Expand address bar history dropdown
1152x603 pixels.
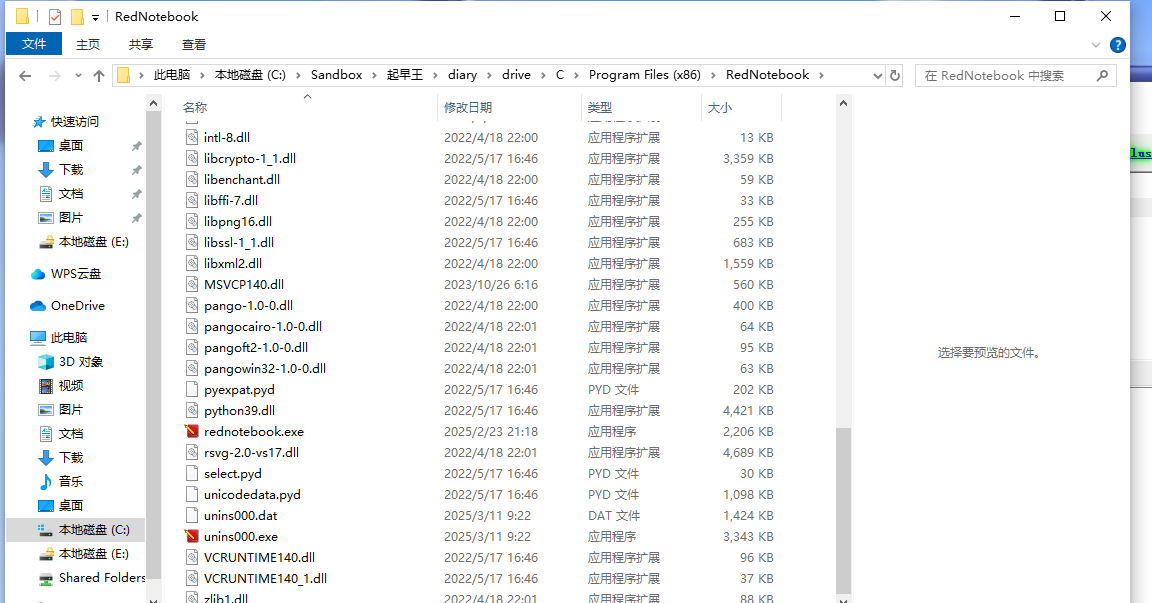click(x=877, y=76)
